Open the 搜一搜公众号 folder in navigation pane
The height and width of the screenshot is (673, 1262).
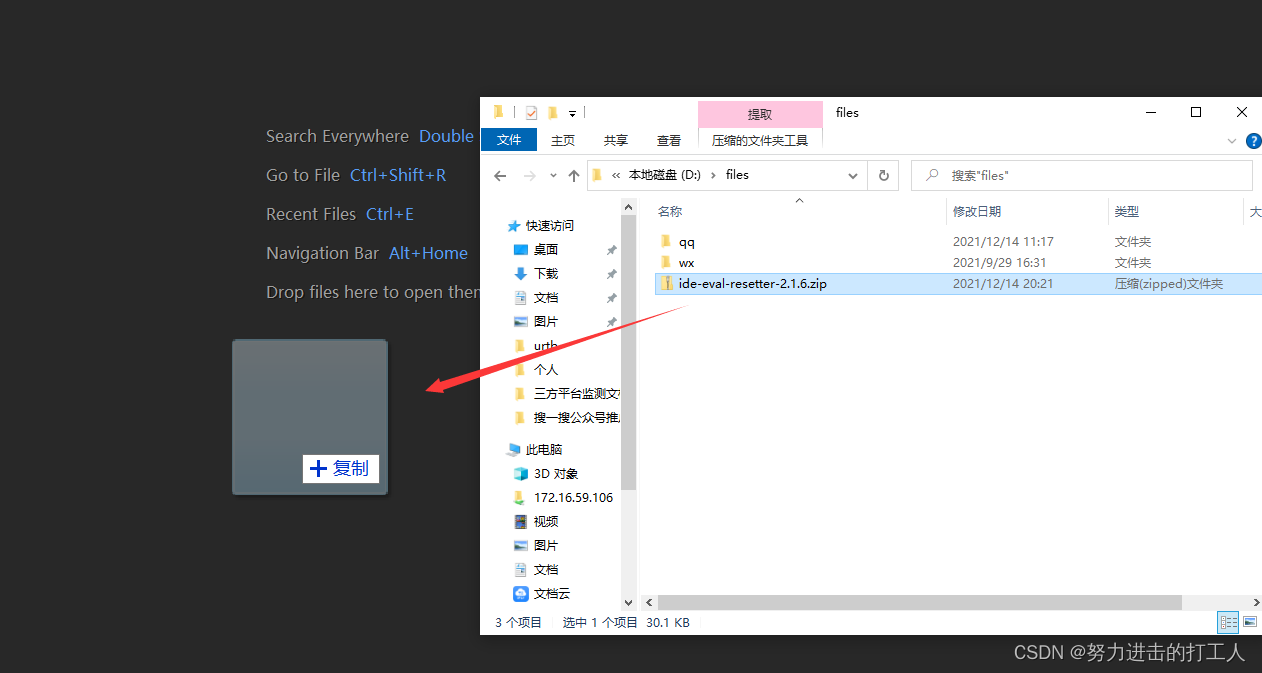[x=577, y=418]
